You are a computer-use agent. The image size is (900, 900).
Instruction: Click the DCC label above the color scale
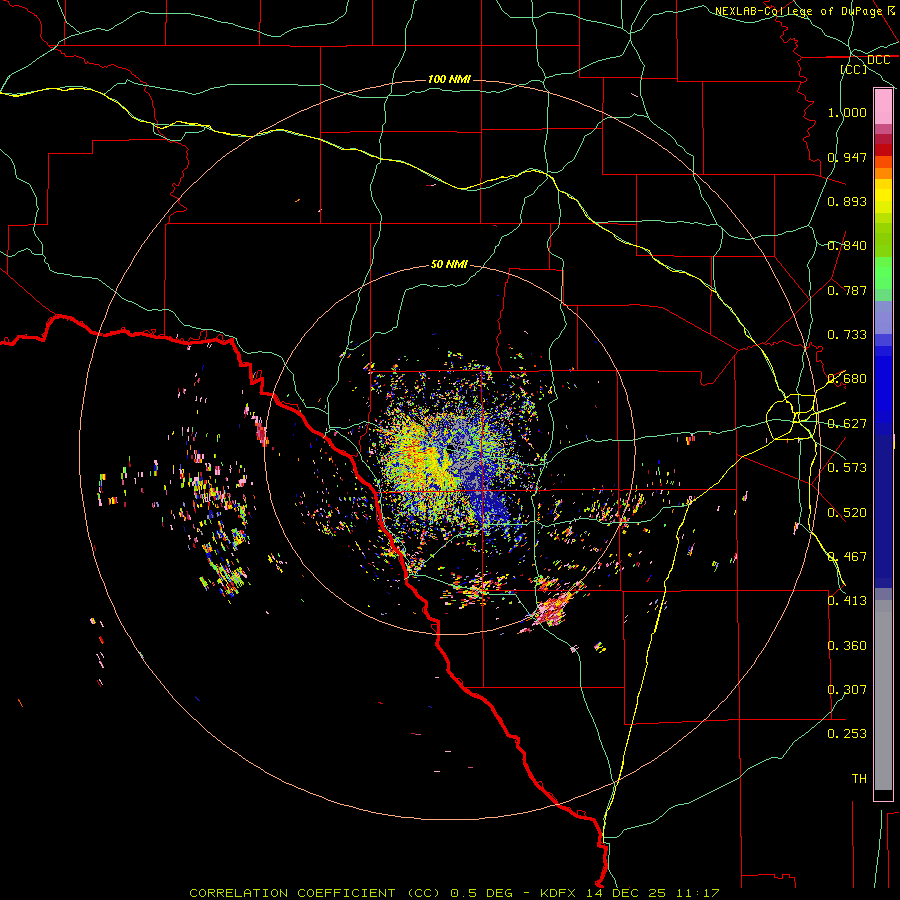(x=878, y=60)
